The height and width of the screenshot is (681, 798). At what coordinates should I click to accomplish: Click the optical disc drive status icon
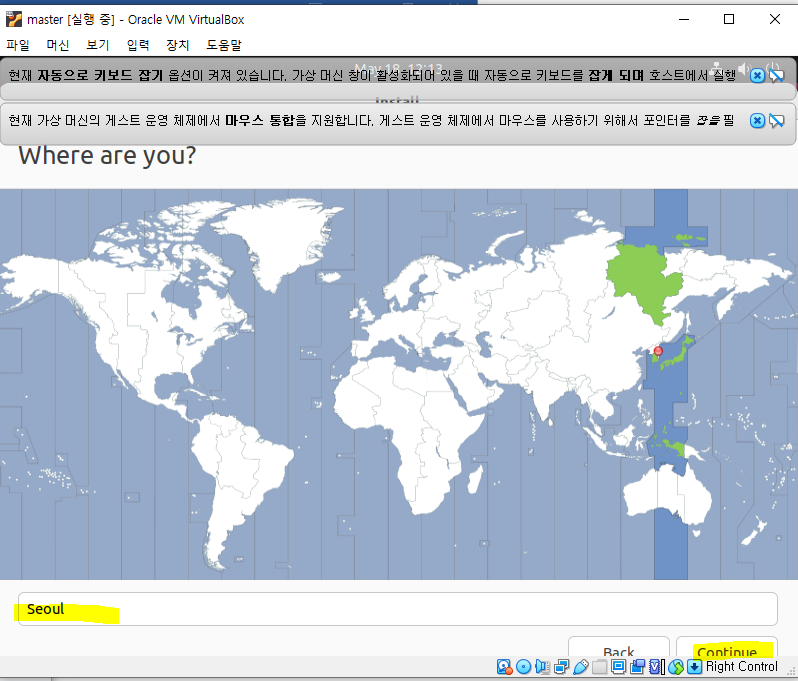(x=523, y=667)
